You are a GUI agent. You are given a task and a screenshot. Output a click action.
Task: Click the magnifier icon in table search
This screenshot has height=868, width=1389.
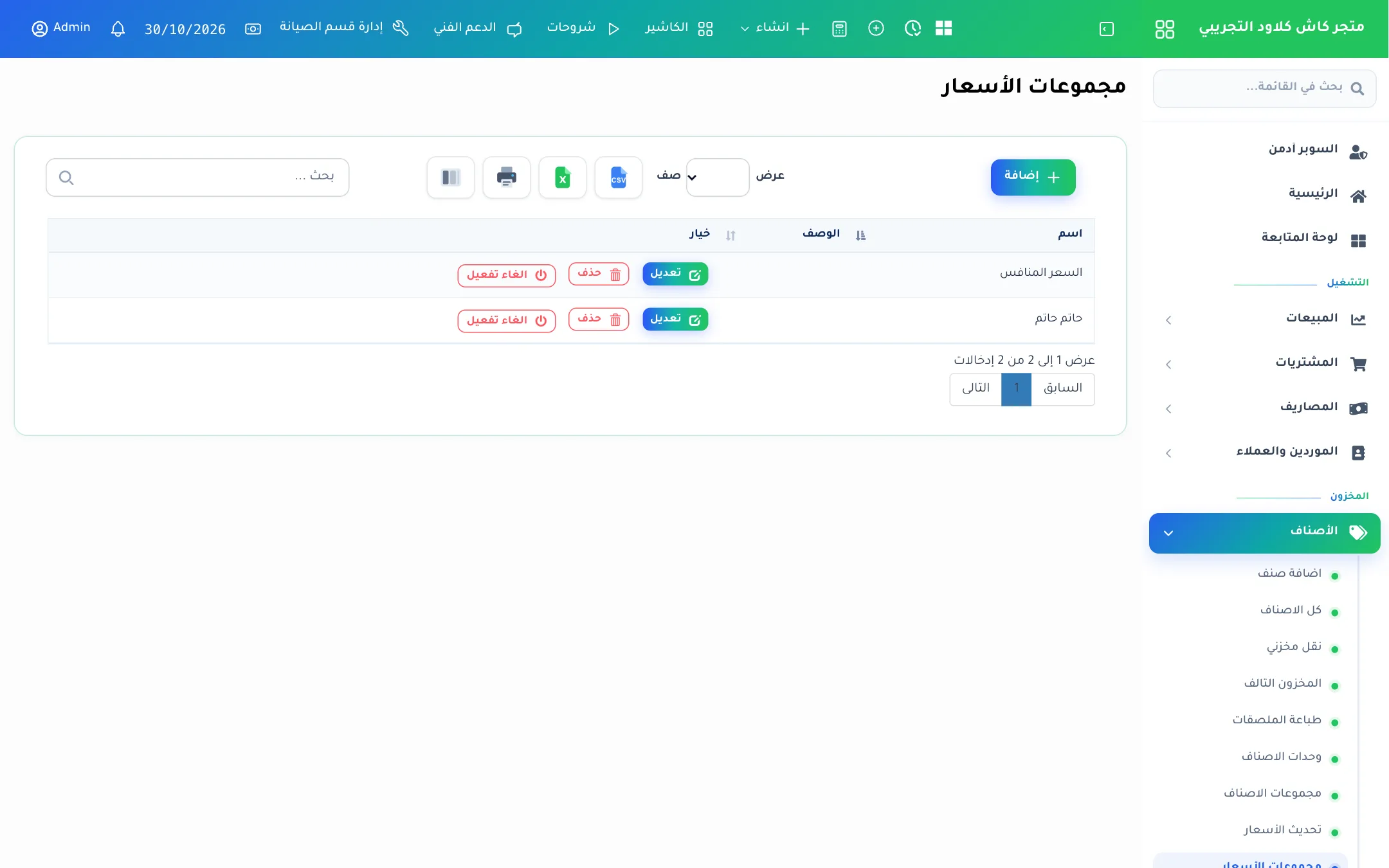(66, 177)
